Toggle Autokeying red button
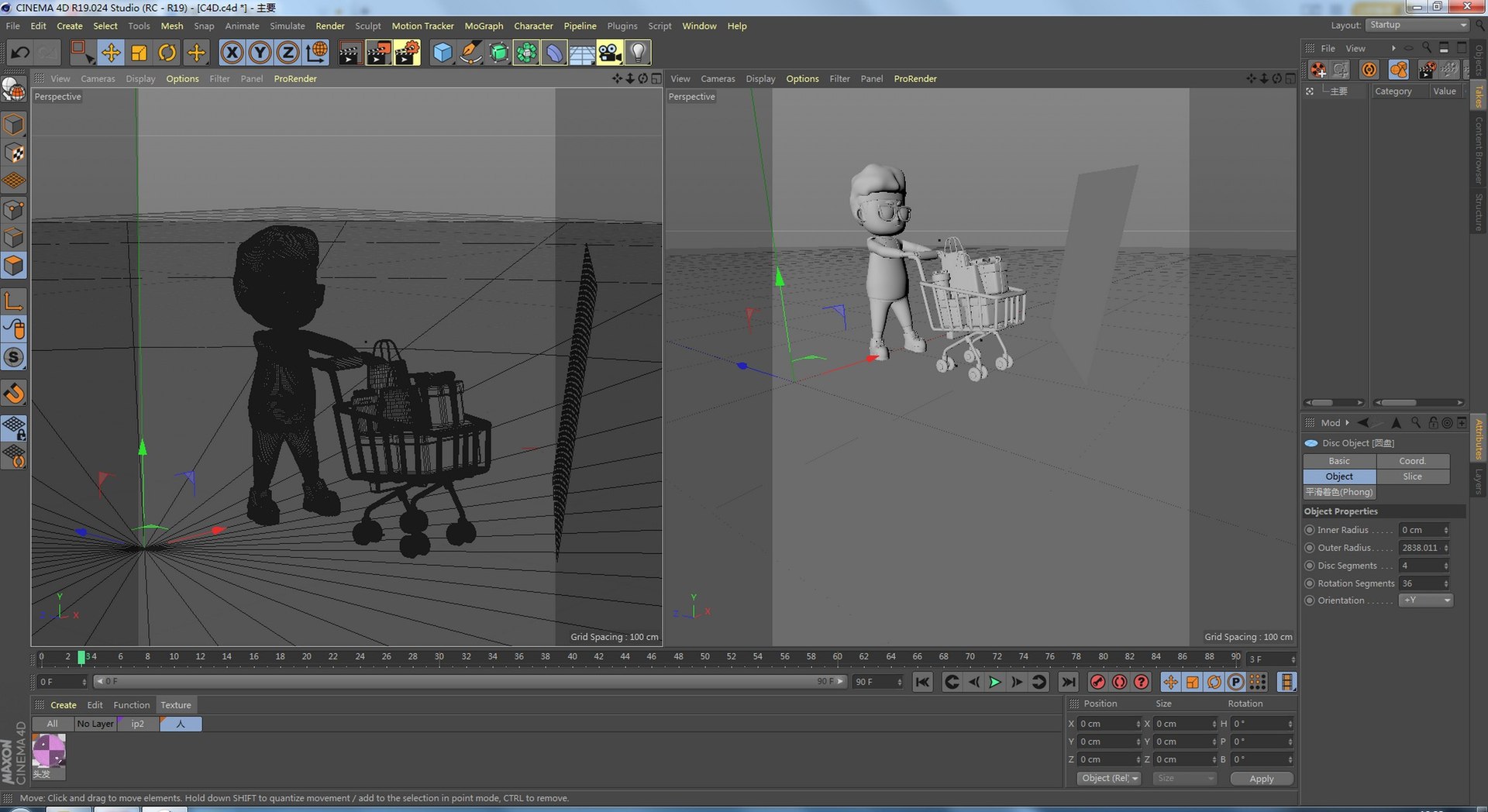 (x=1119, y=682)
